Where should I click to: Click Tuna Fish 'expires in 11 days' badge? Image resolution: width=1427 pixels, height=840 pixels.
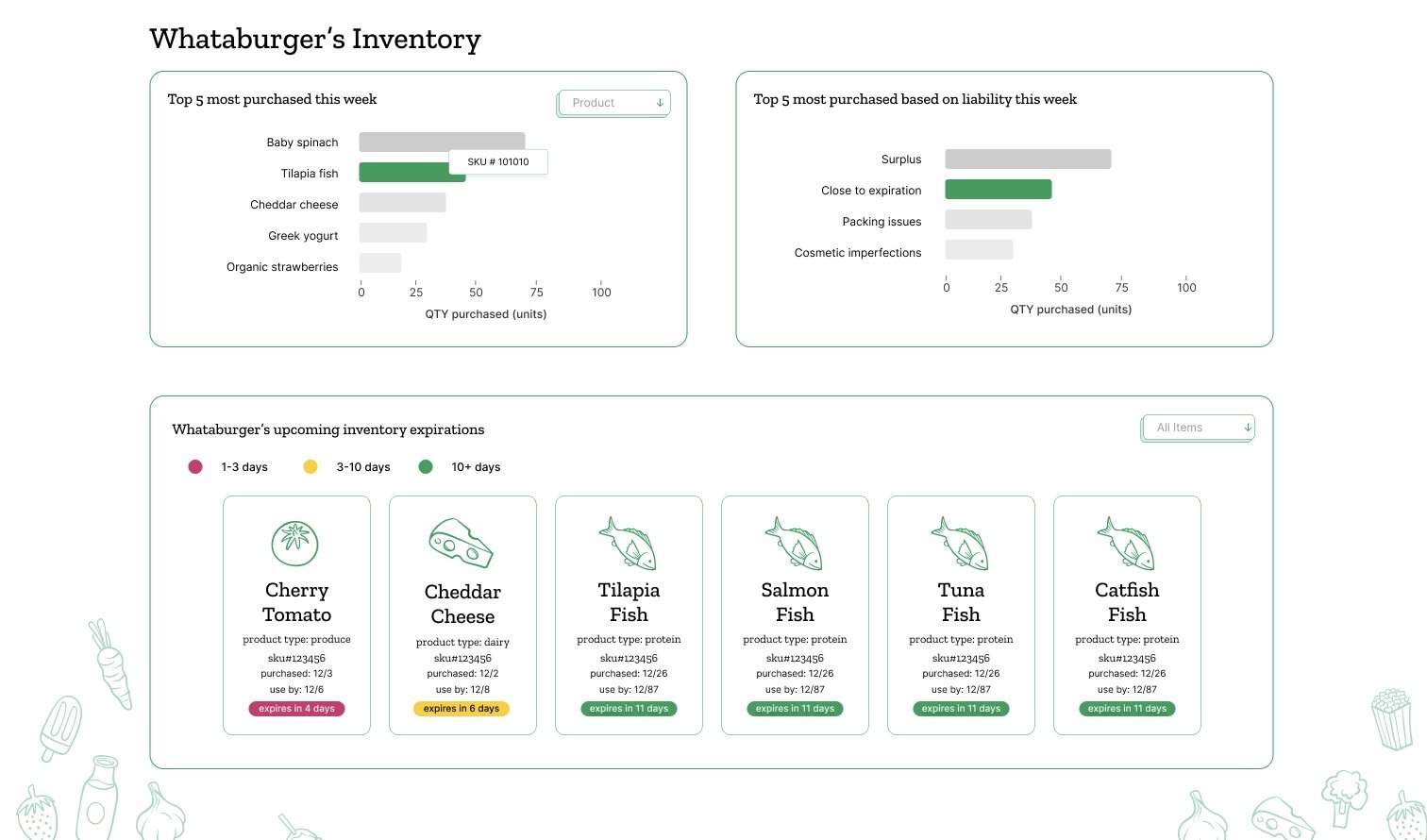point(961,709)
